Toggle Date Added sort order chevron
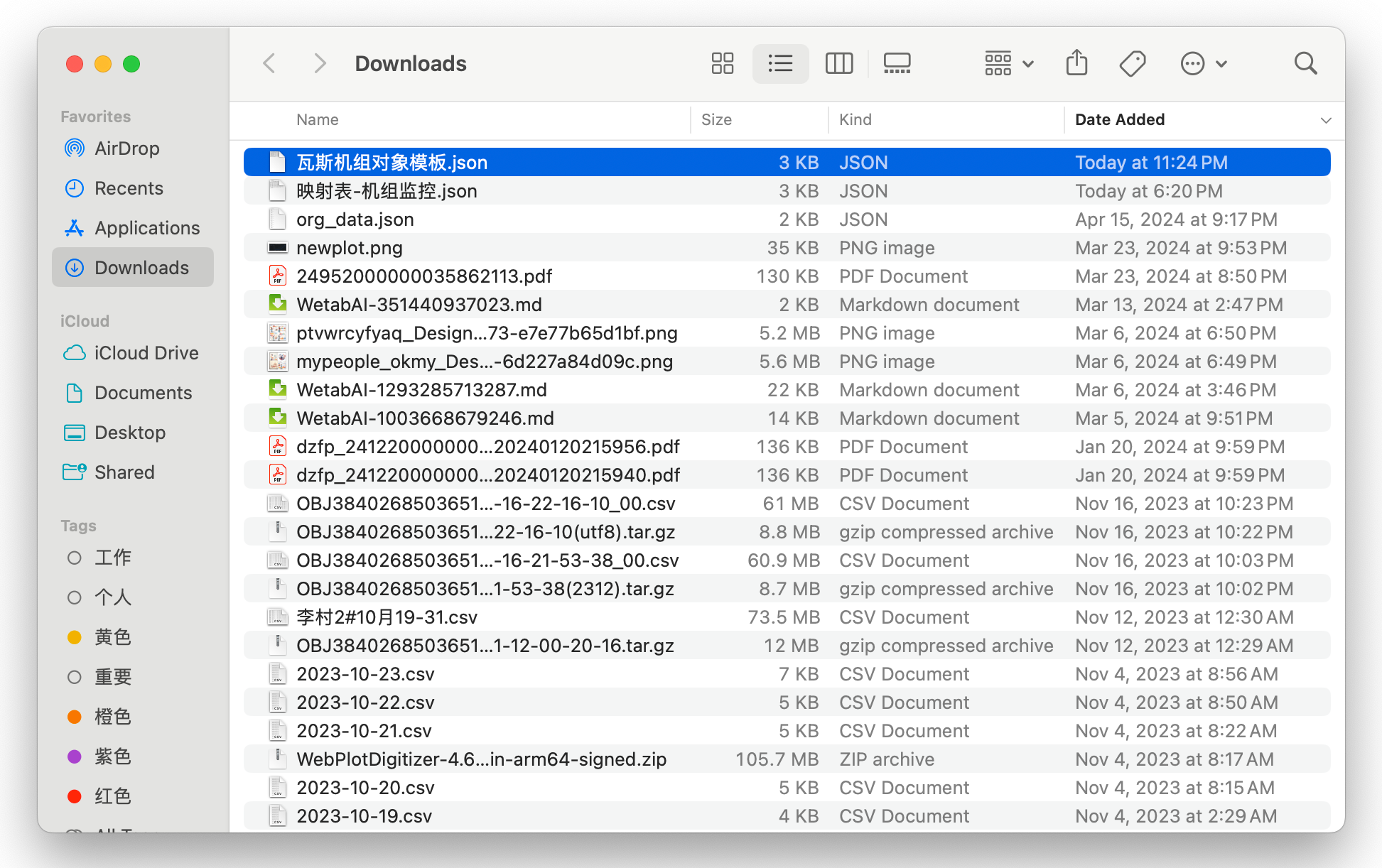This screenshot has height=868, width=1382. 1325,120
